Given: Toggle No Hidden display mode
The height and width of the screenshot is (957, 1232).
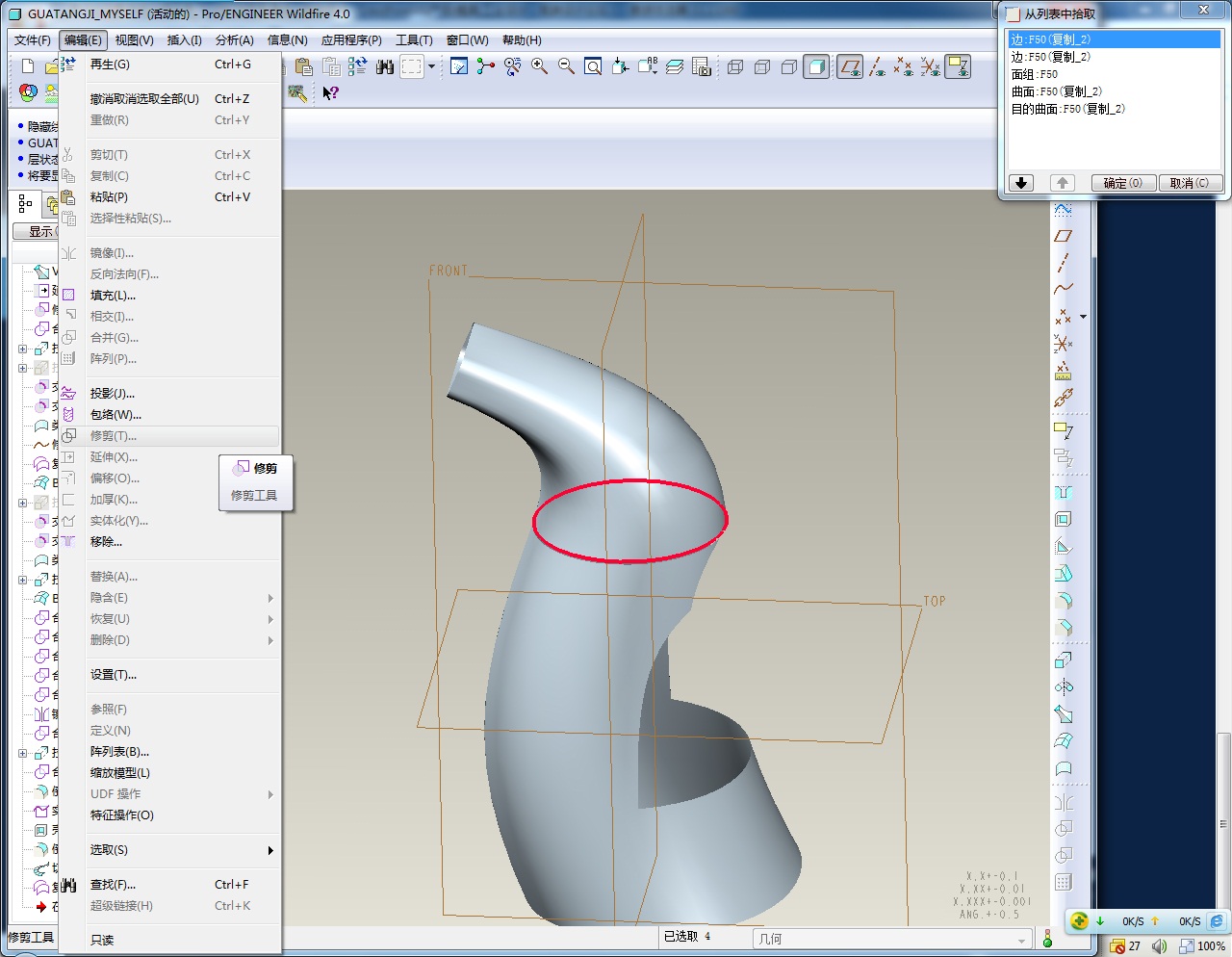Looking at the screenshot, I should (789, 66).
